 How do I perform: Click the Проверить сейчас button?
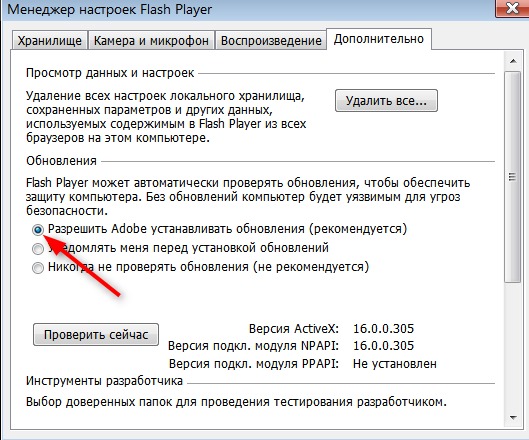click(x=96, y=334)
